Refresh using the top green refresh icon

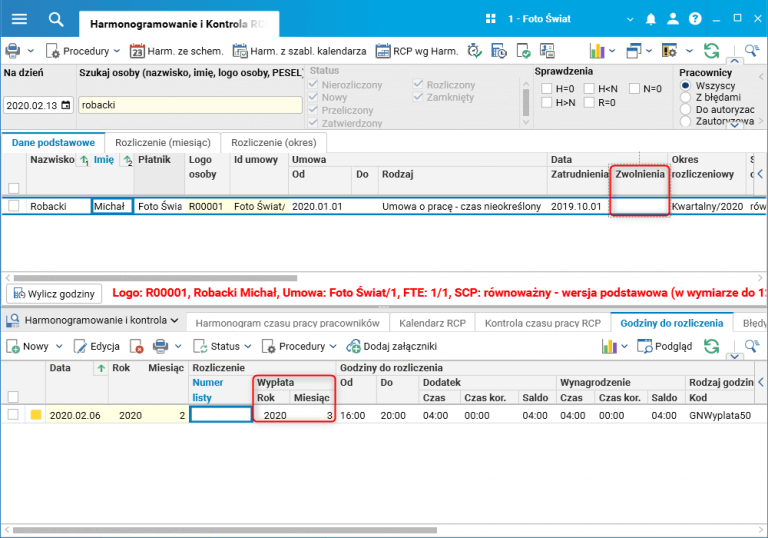tap(711, 51)
